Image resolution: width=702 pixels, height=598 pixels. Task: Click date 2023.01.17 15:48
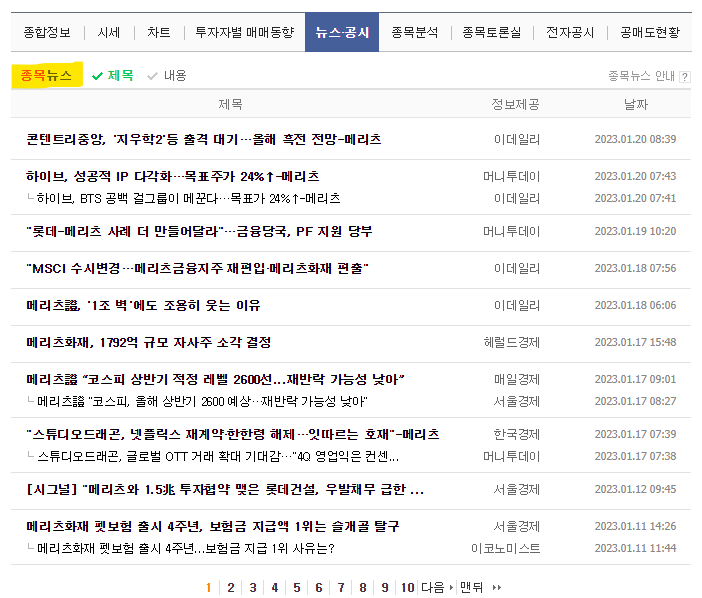635,342
